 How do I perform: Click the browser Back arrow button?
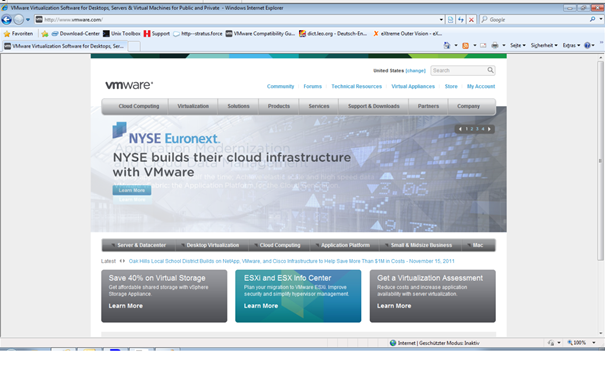click(7, 19)
